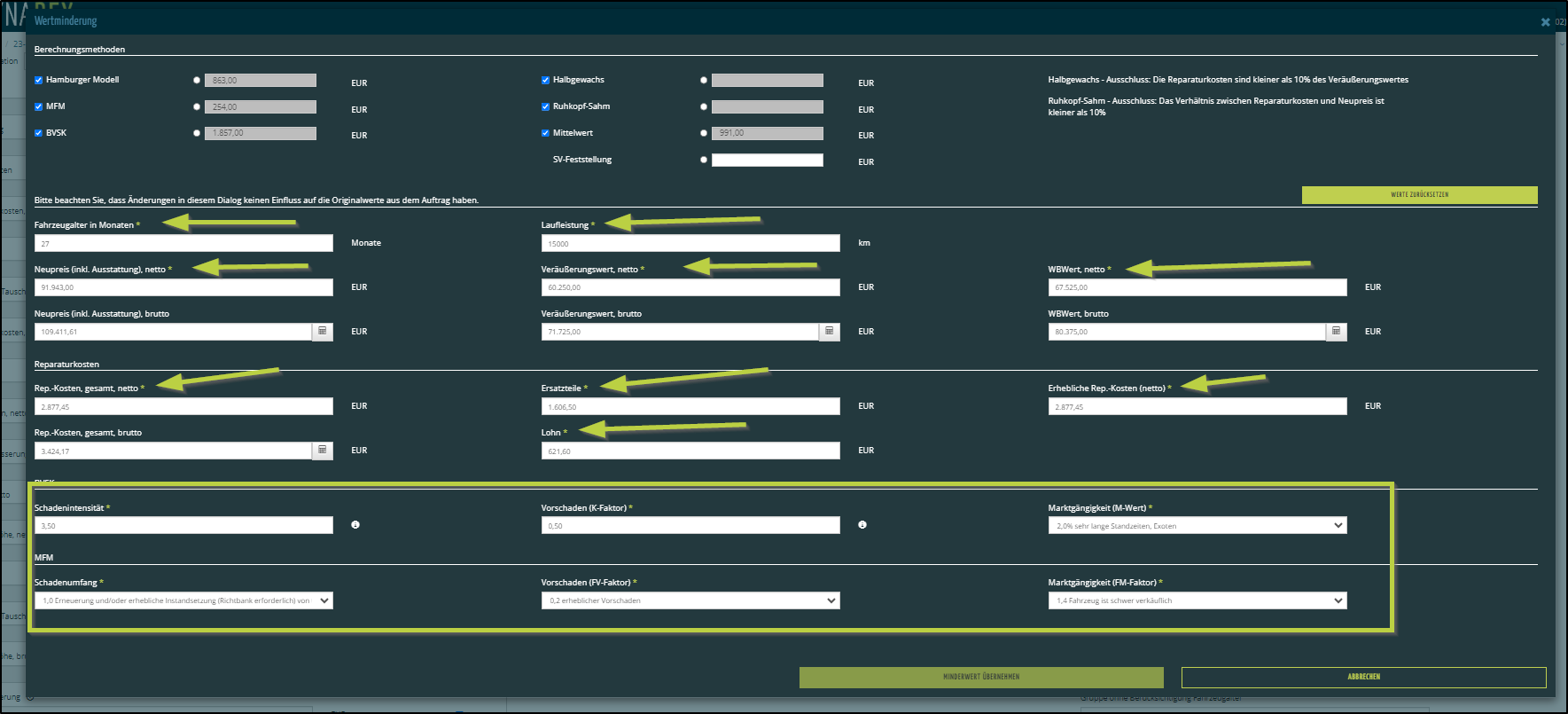Choose the SV-Feststellung radio button
This screenshot has width=1568, height=714.
tap(704, 160)
